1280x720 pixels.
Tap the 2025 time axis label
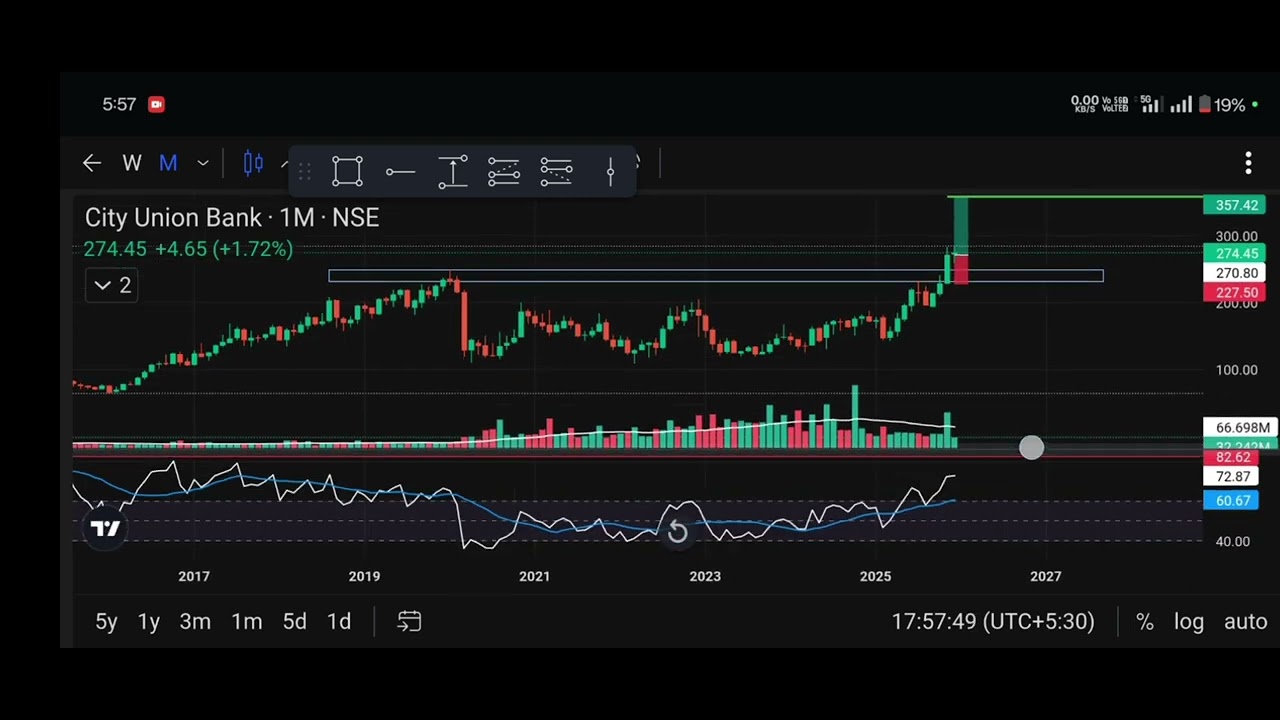click(875, 576)
